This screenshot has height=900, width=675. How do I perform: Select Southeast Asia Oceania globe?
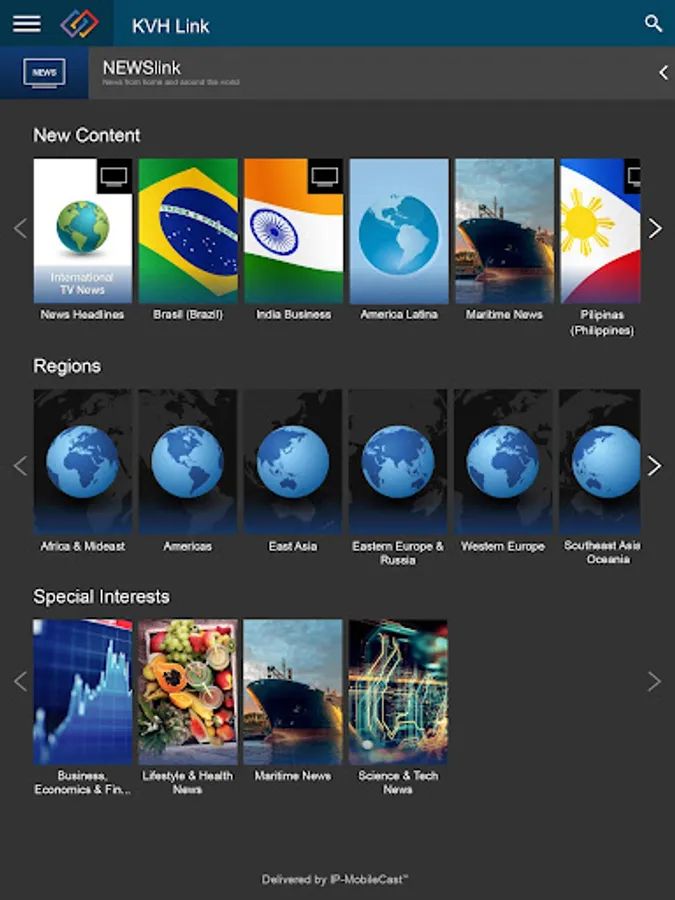tap(600, 461)
